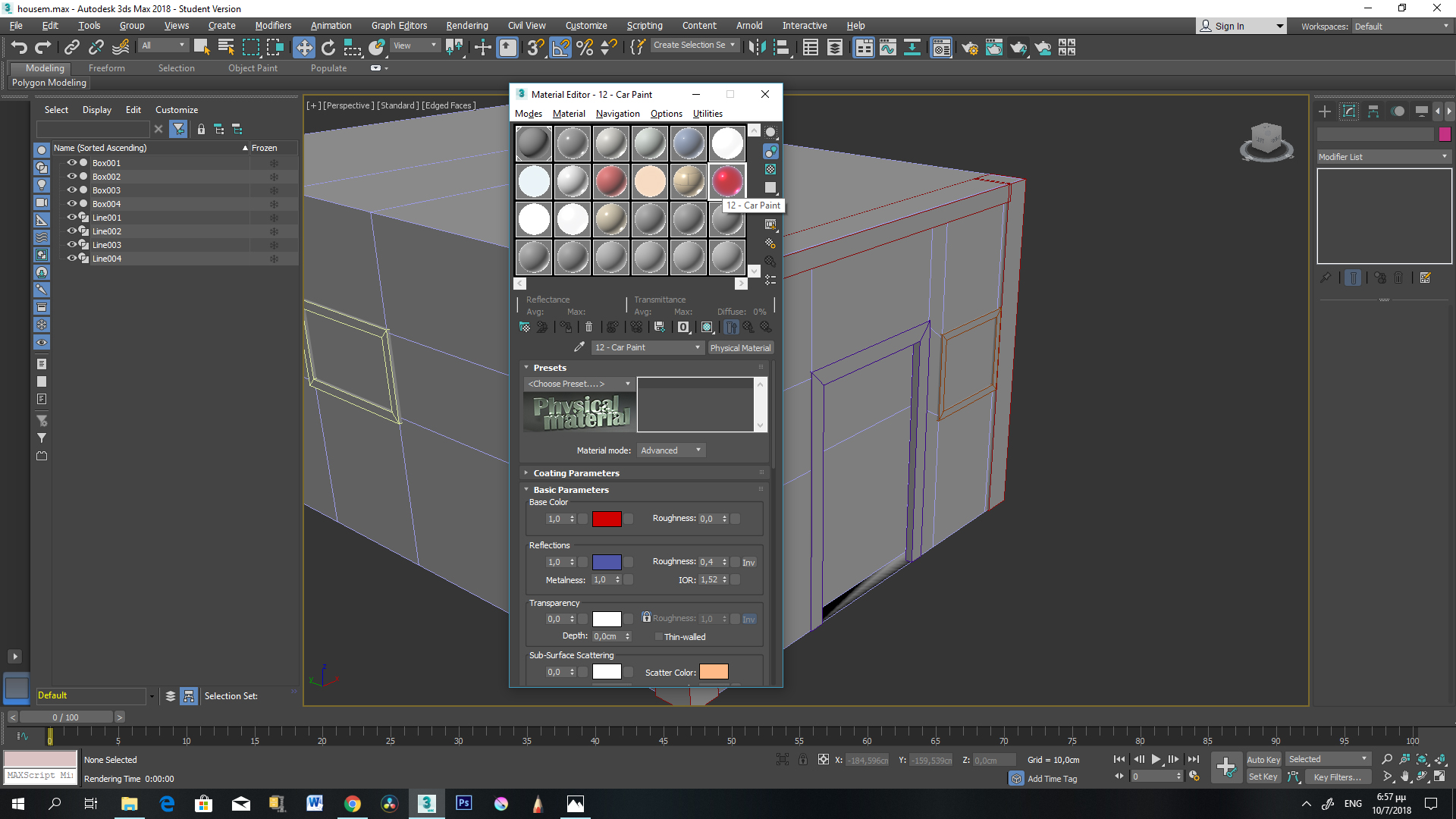Open Rendered Frame Window icon

pyautogui.click(x=993, y=48)
